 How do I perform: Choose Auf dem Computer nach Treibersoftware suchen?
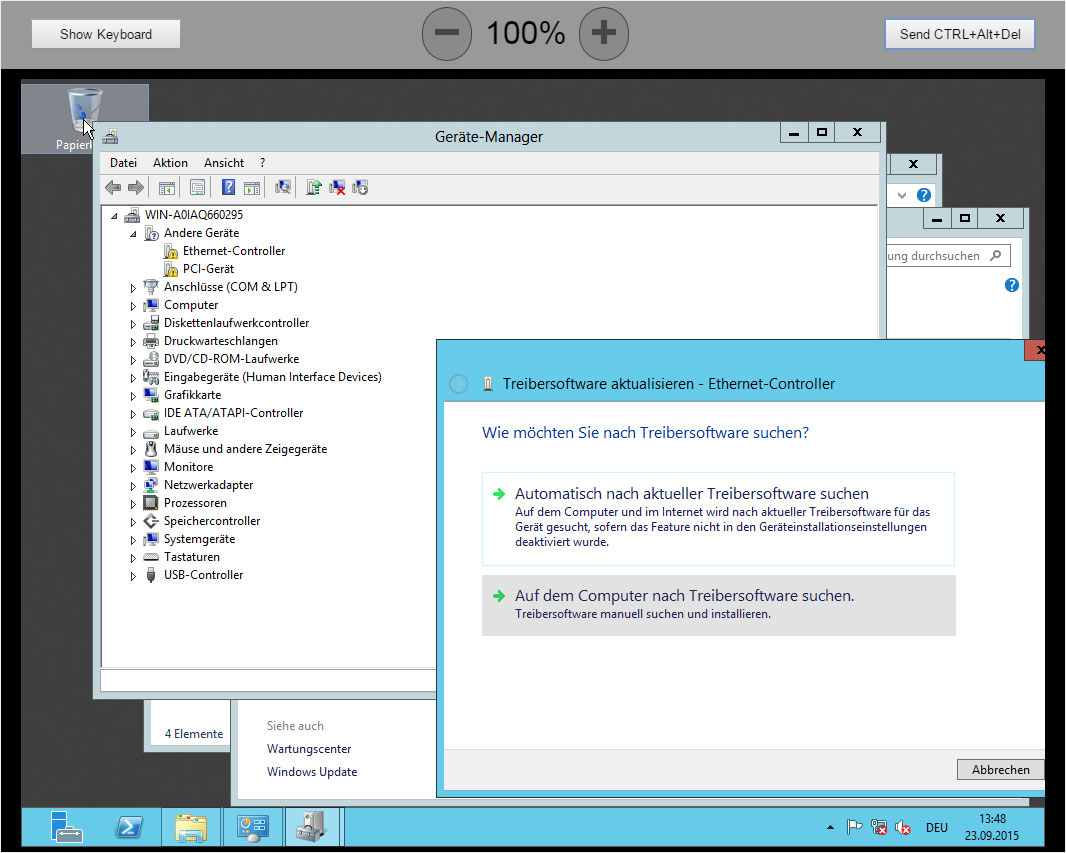click(x=718, y=606)
